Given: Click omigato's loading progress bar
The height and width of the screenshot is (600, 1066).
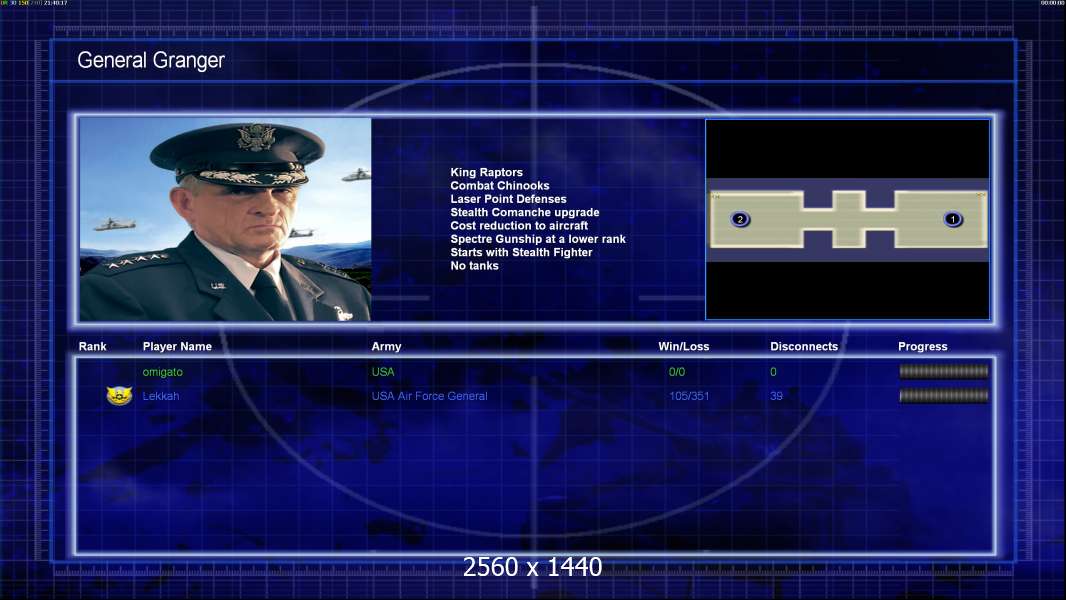Looking at the screenshot, I should pyautogui.click(x=944, y=371).
